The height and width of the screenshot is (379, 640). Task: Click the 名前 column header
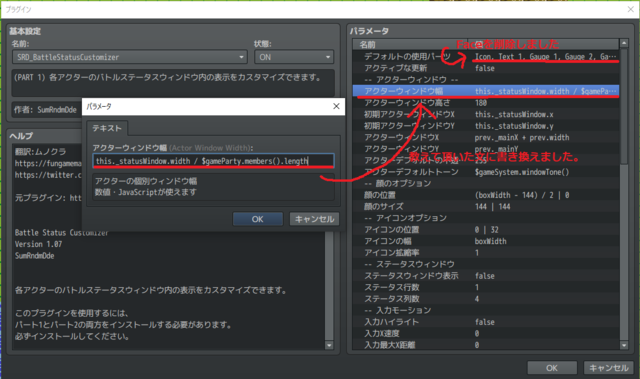(410, 44)
